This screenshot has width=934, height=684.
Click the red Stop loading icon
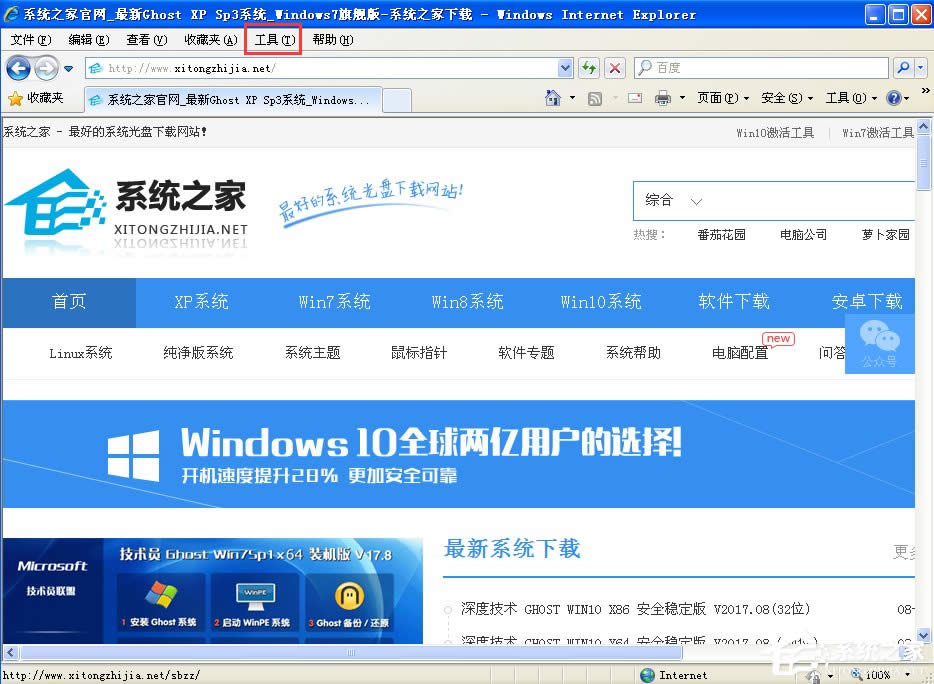[x=613, y=68]
